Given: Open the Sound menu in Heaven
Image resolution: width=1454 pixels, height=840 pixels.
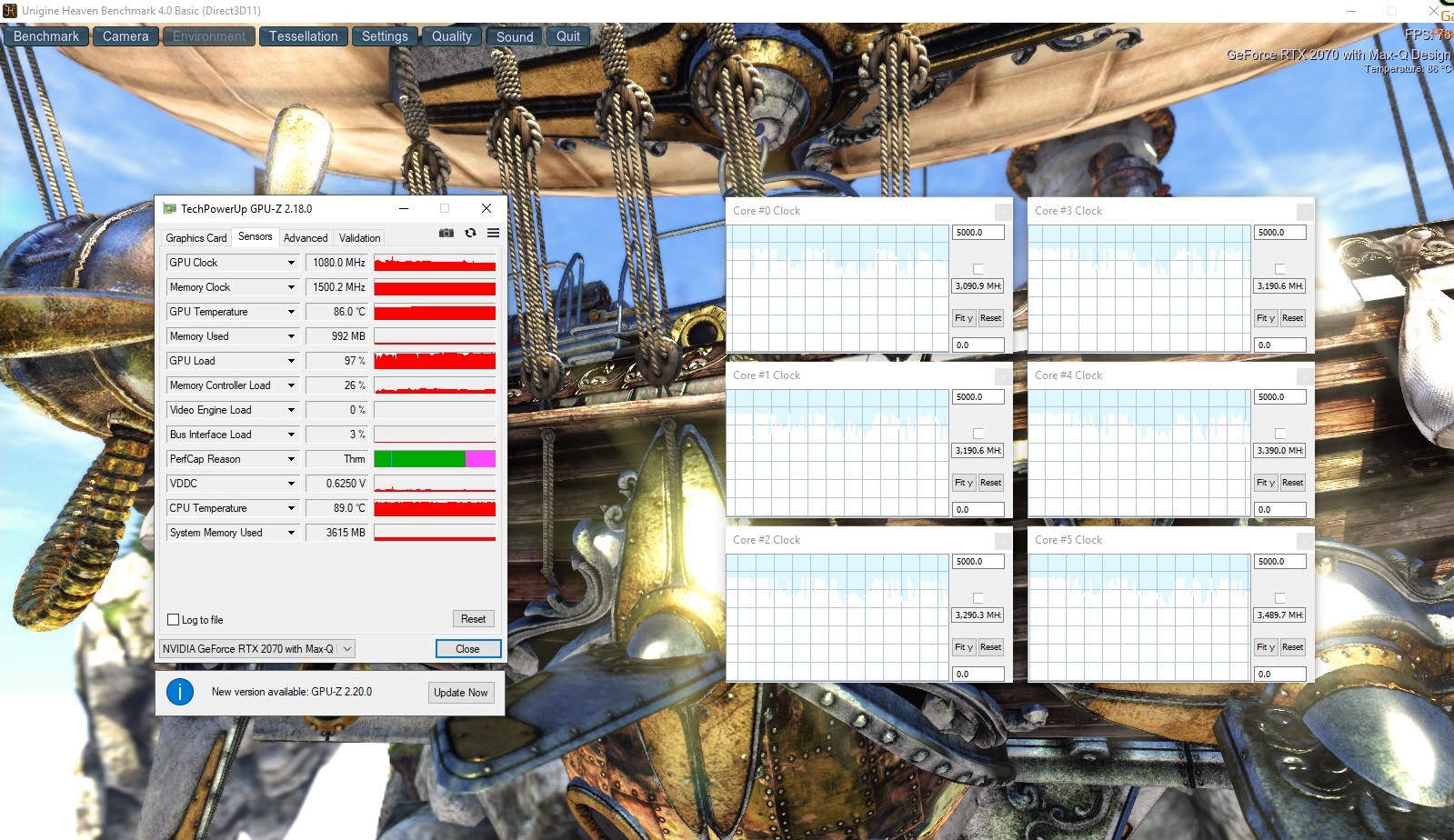Looking at the screenshot, I should pos(515,36).
